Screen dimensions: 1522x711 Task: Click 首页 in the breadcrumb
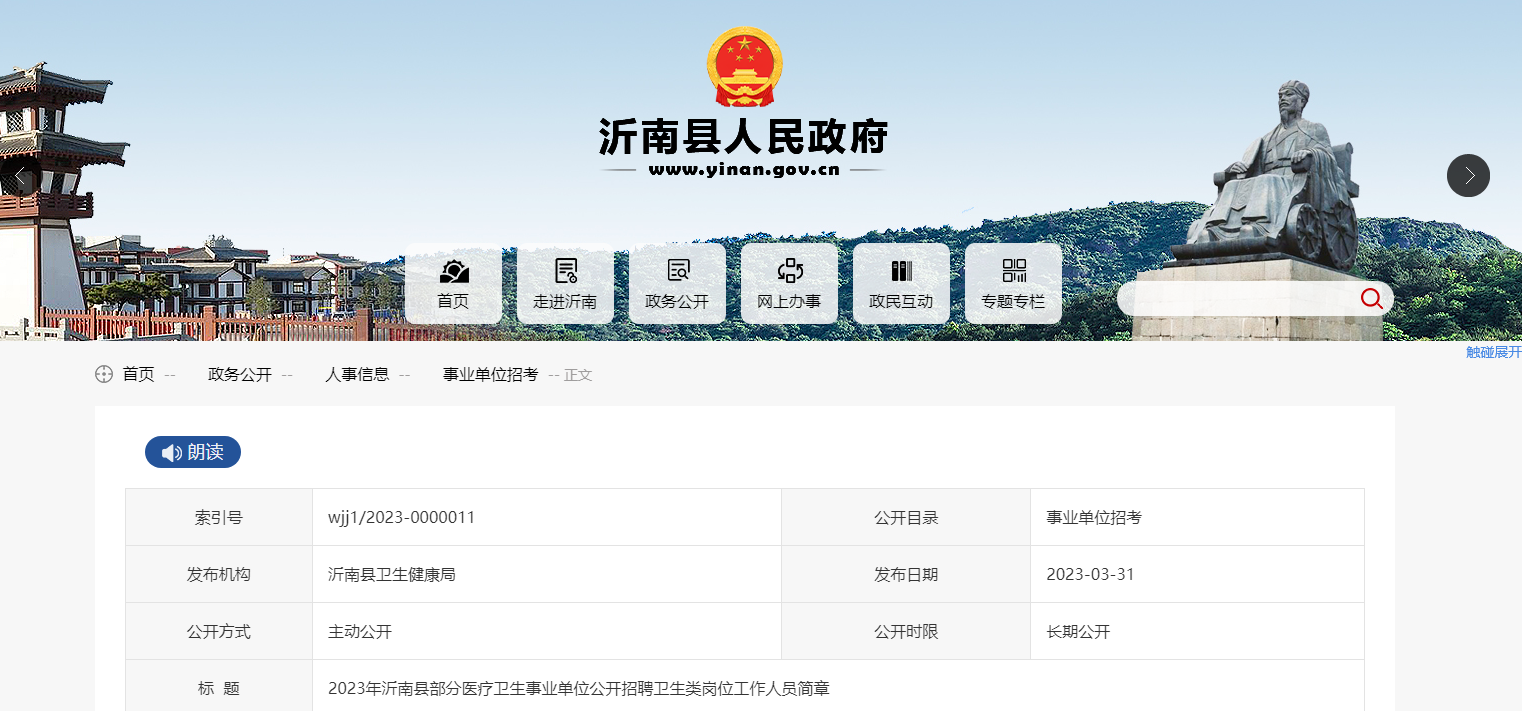(138, 375)
